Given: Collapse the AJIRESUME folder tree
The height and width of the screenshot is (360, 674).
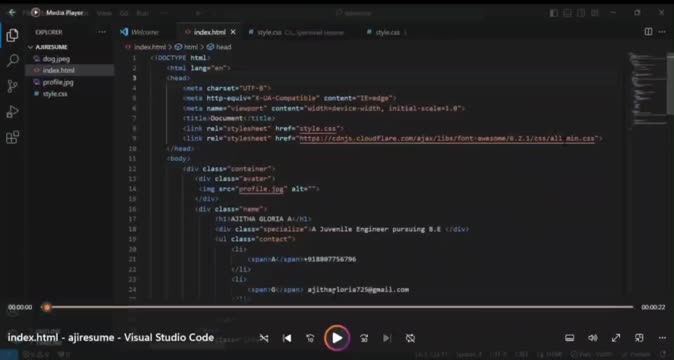Looking at the screenshot, I should (49, 47).
